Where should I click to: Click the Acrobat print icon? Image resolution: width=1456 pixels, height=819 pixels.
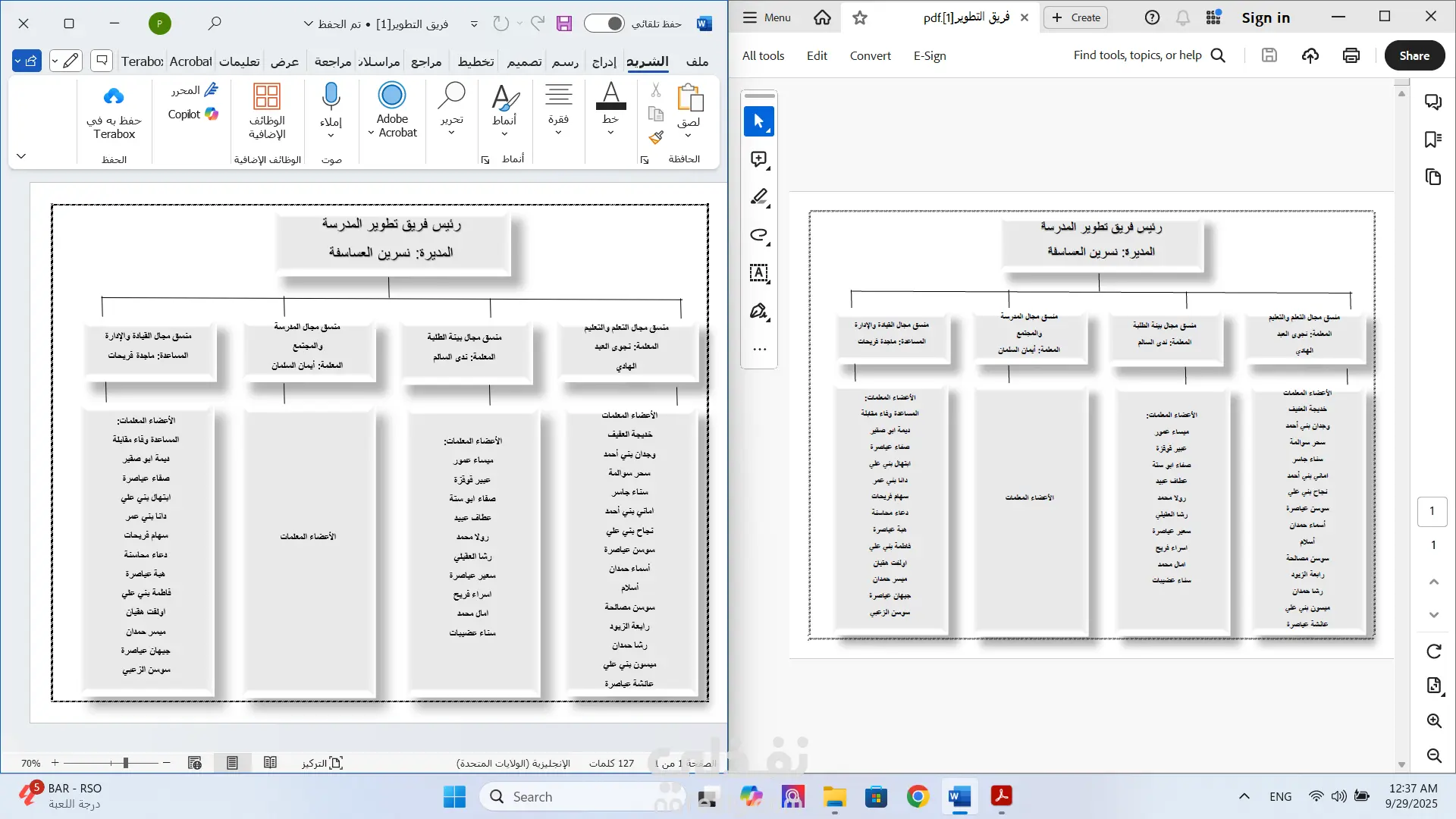click(x=1351, y=55)
